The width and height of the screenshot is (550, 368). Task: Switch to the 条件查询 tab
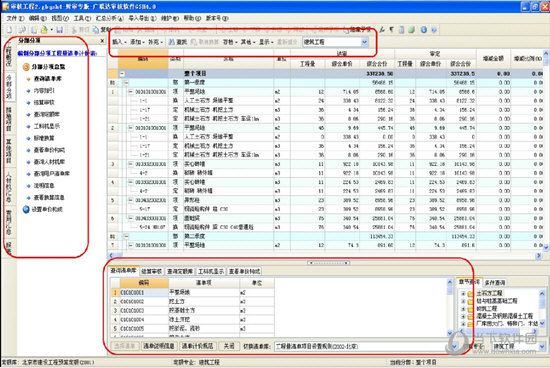495,282
